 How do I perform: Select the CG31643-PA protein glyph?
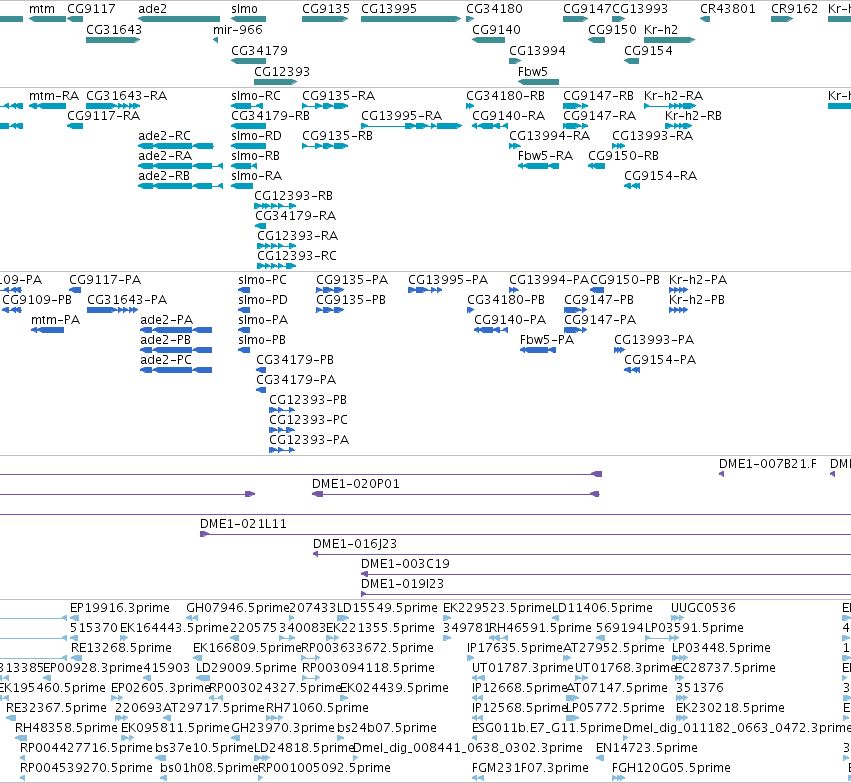(x=112, y=310)
